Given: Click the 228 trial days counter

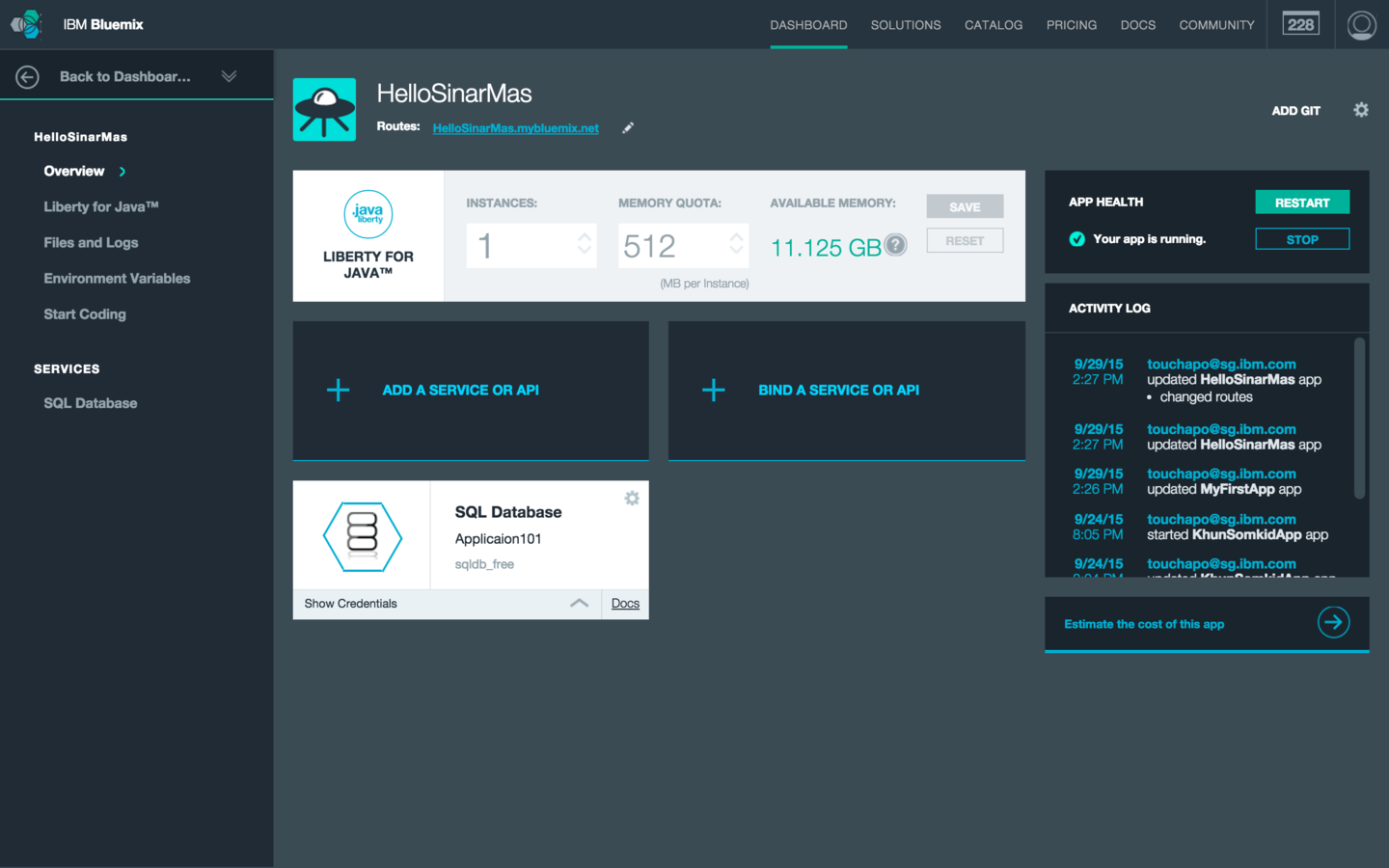Looking at the screenshot, I should (1300, 24).
